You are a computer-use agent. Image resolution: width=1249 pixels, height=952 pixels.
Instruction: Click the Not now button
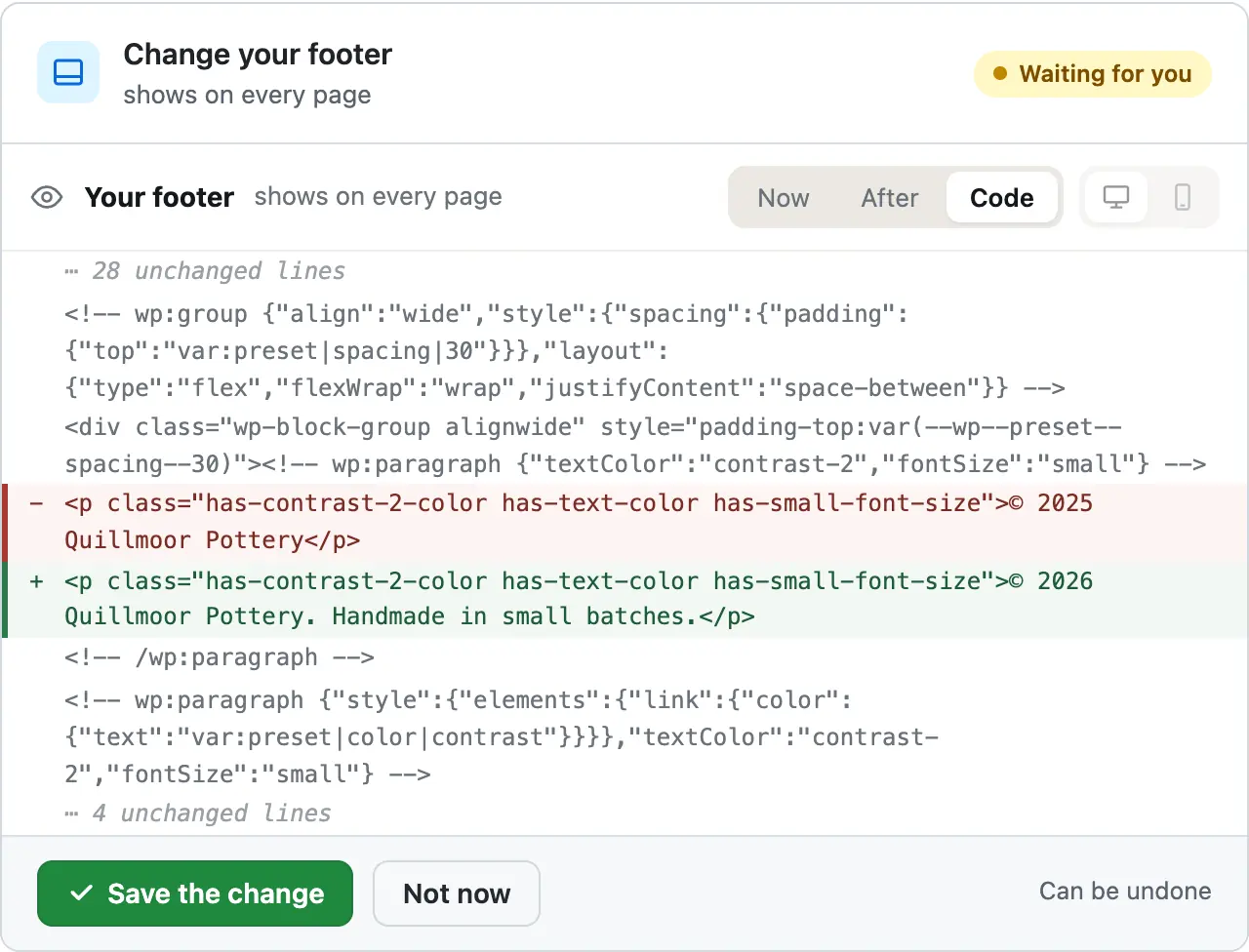[x=457, y=893]
